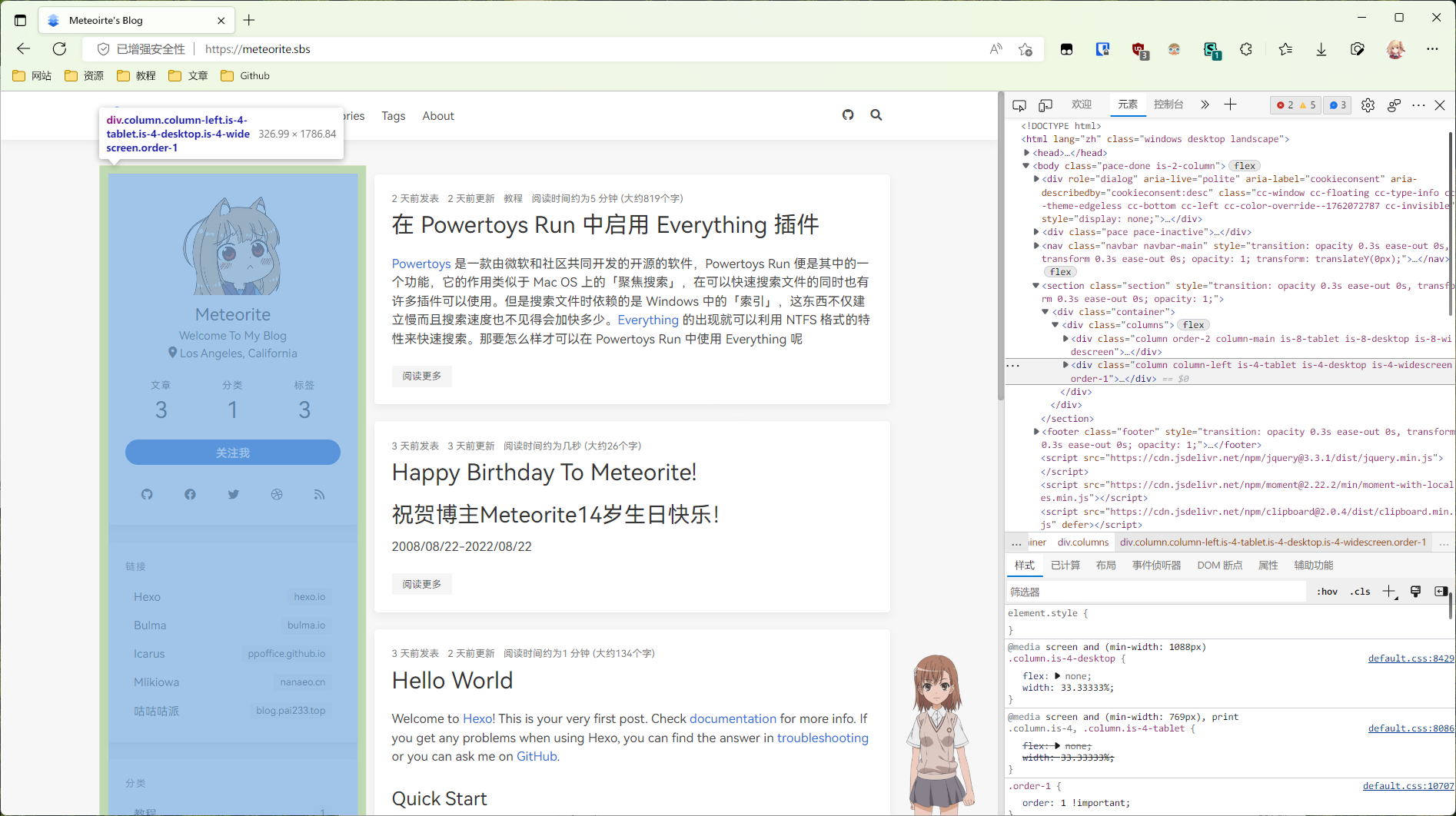This screenshot has height=816, width=1456.
Task: Open GitHub icon in the blog navbar
Action: 848,115
